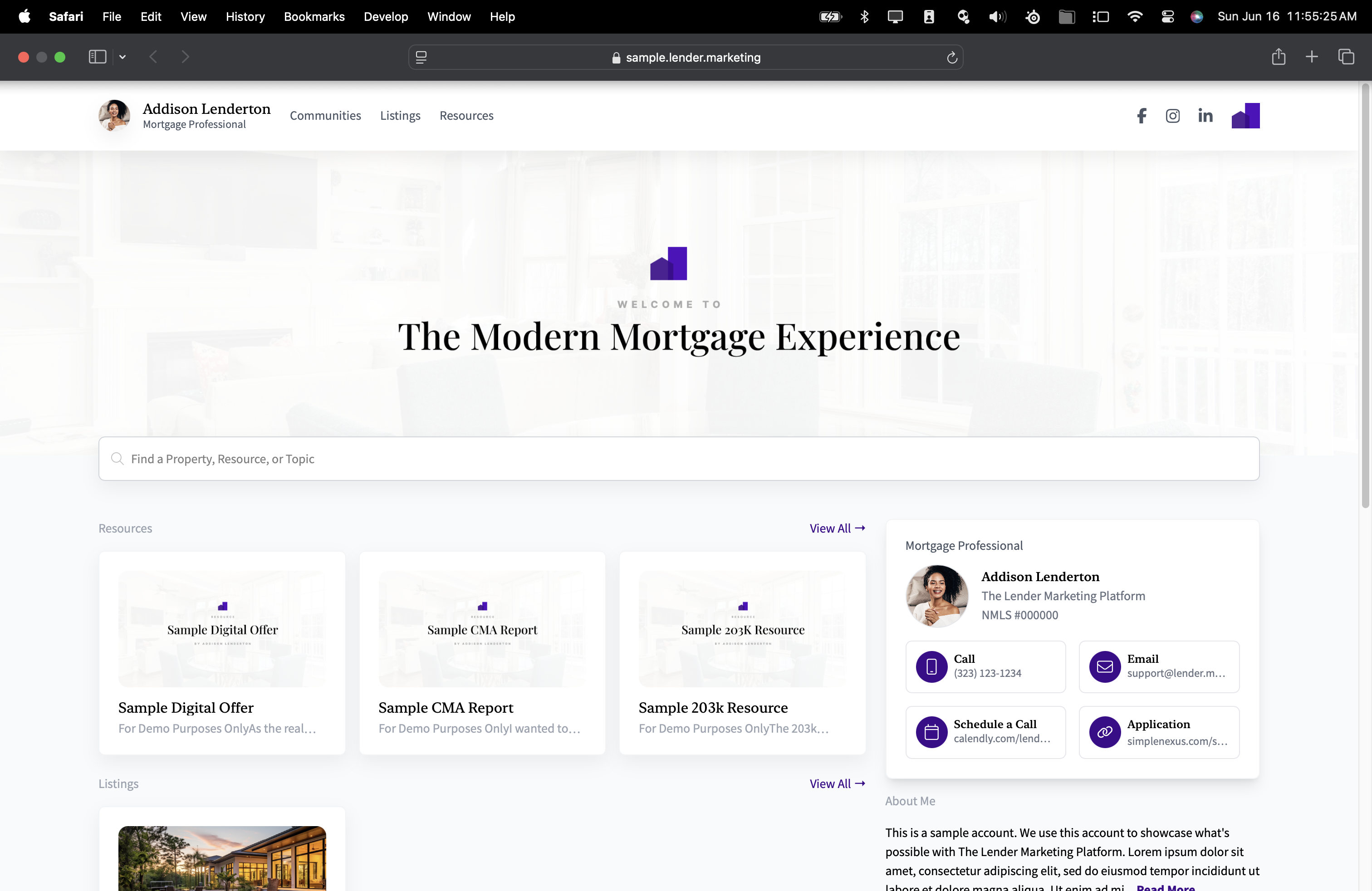Open the Sample CMA Report thumbnail
Viewport: 1372px width, 891px height.
[482, 629]
